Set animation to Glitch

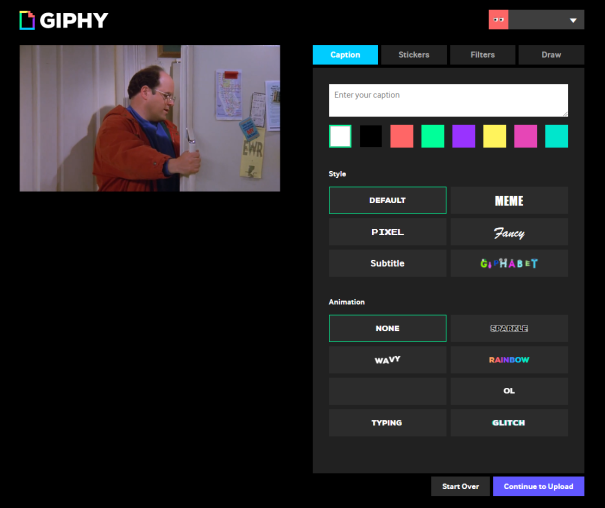pyautogui.click(x=509, y=423)
